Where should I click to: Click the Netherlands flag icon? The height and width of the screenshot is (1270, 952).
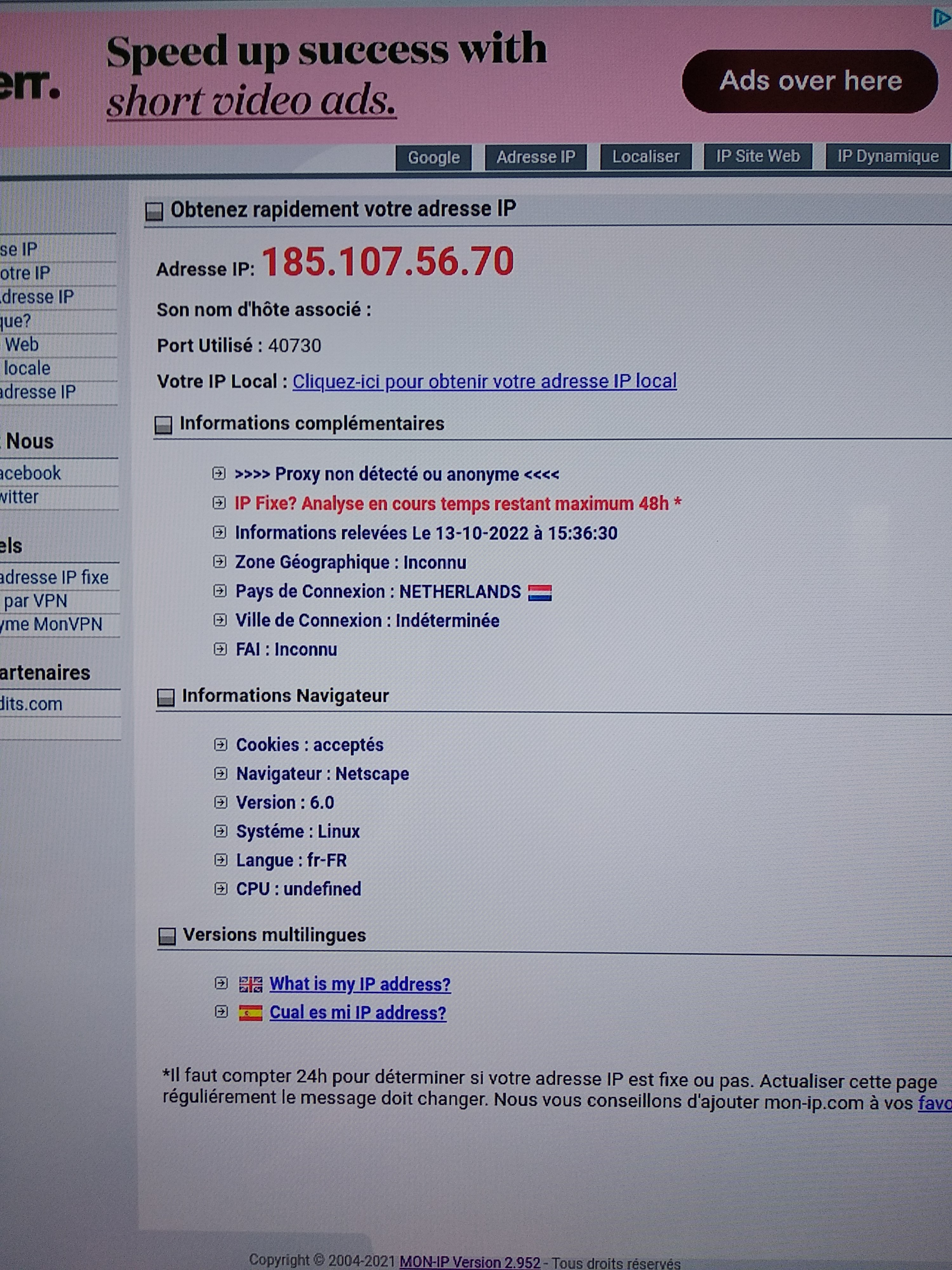tap(539, 592)
